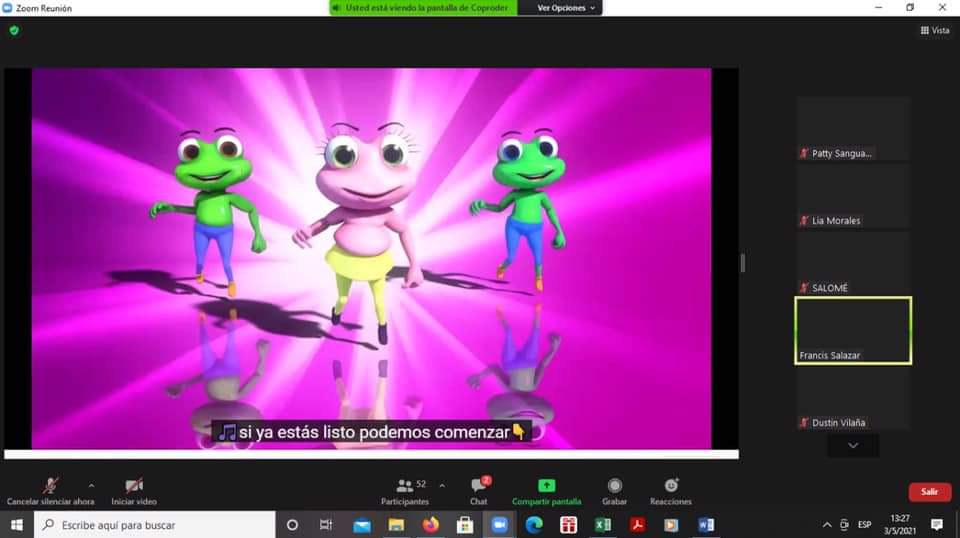This screenshot has width=960, height=538.
Task: Unmute microphone with Cancelar silenciar ahora
Action: (51, 491)
